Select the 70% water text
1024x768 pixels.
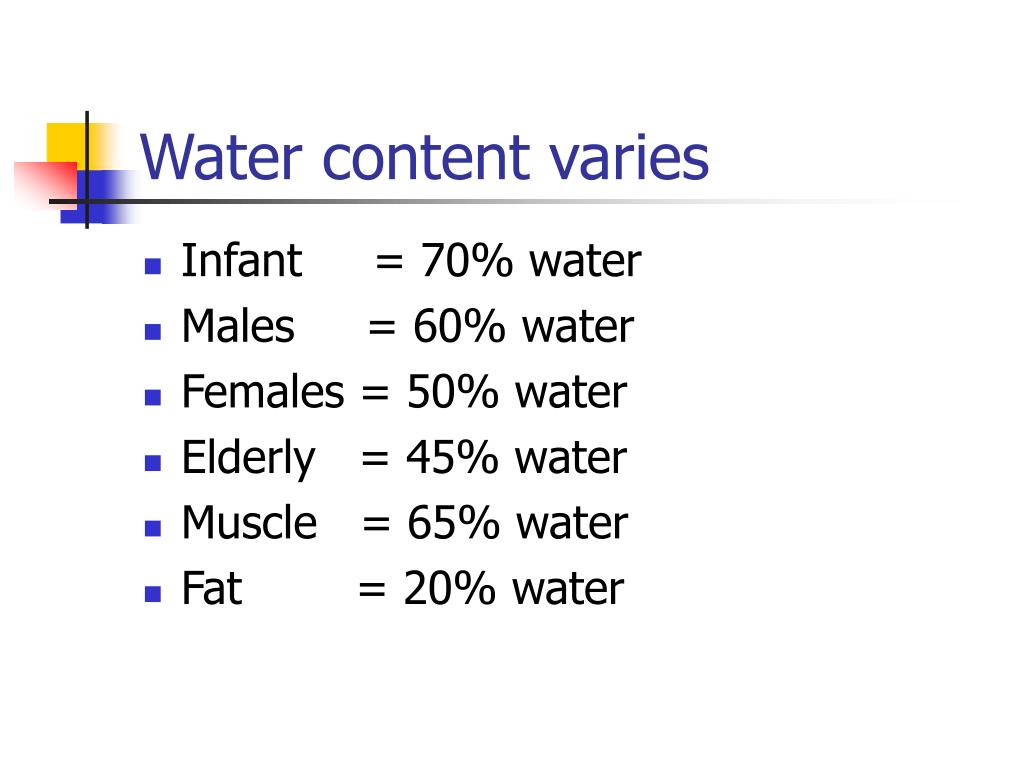click(x=531, y=261)
